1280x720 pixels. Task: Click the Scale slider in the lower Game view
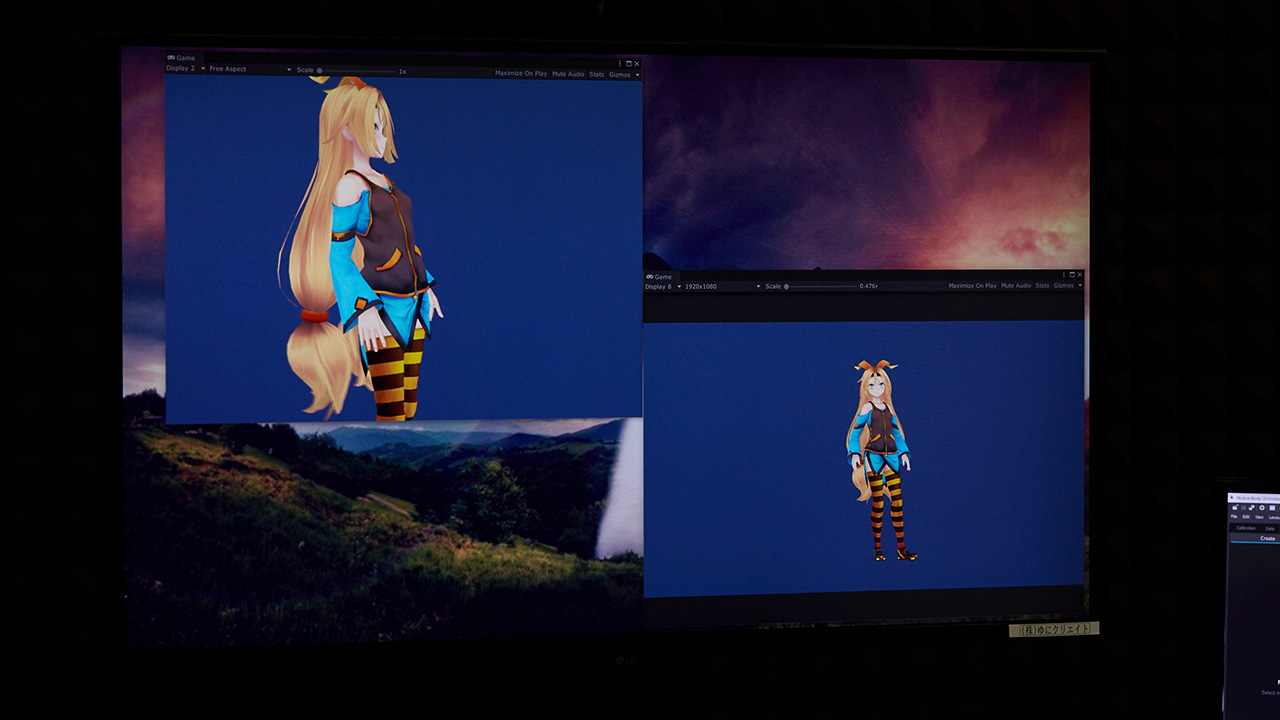(x=820, y=287)
